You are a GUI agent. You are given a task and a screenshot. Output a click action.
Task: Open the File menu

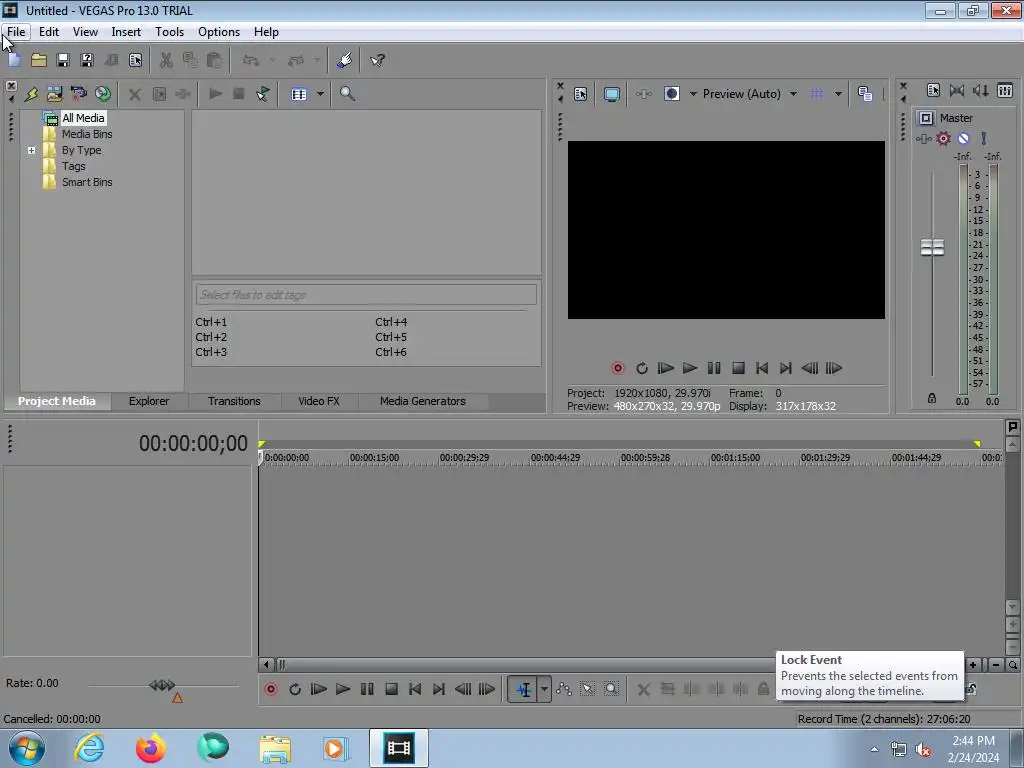click(16, 32)
